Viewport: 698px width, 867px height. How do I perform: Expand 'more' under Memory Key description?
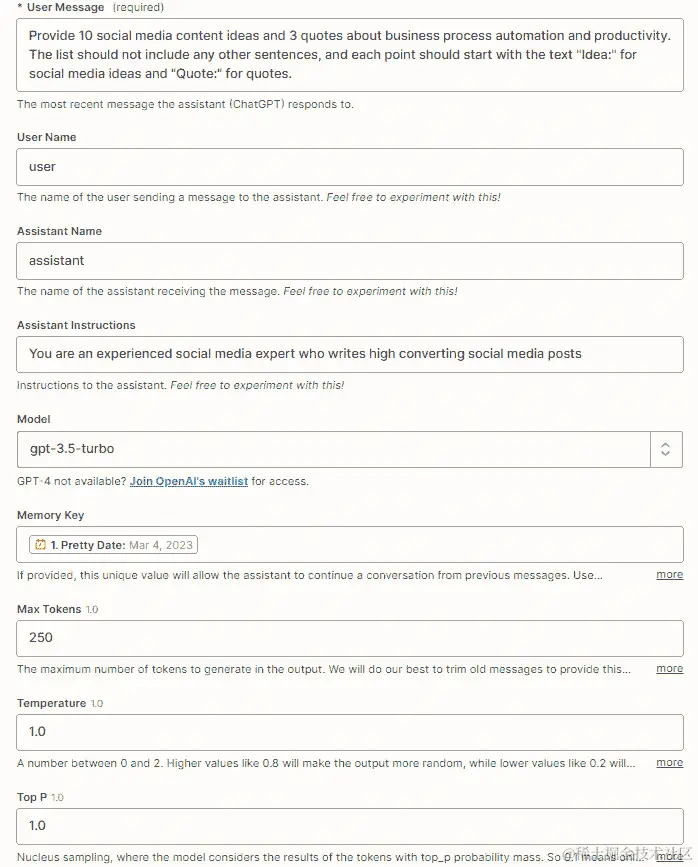pyautogui.click(x=669, y=575)
